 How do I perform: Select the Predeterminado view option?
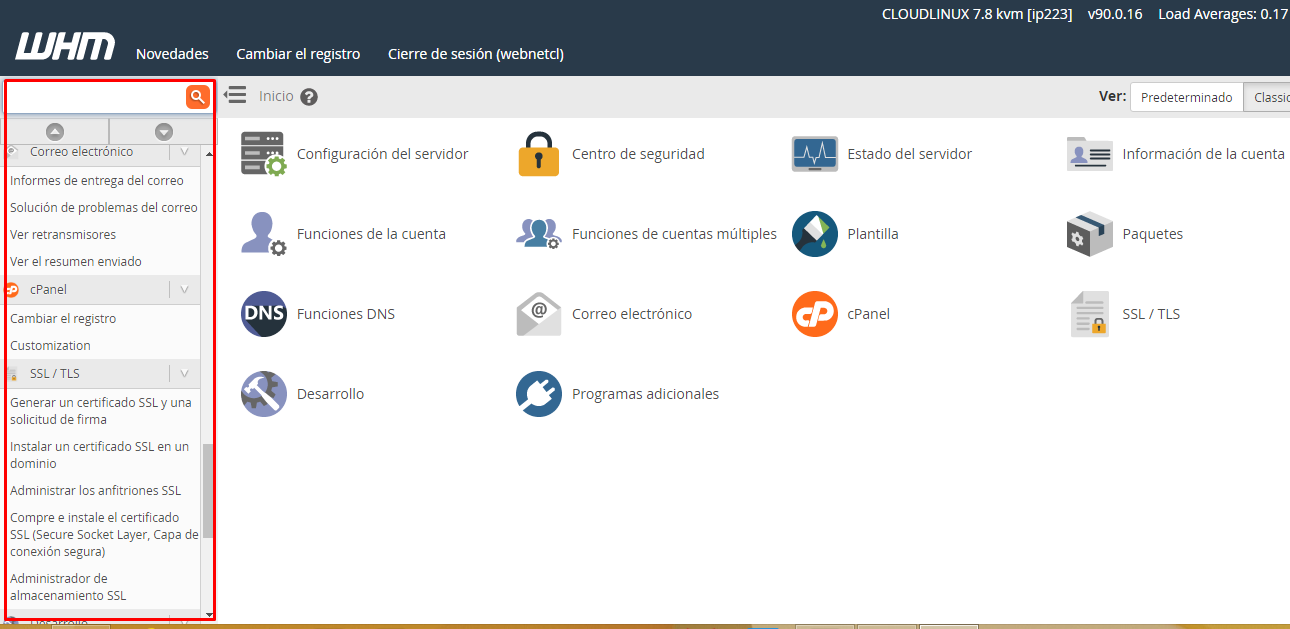coord(1186,97)
